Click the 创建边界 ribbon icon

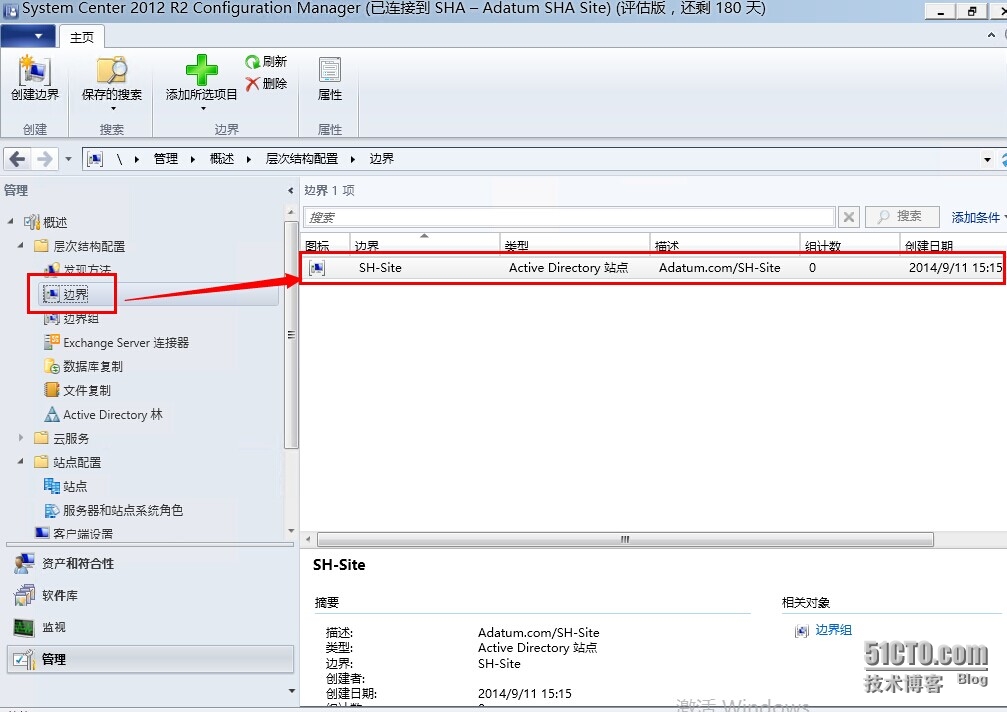coord(34,71)
